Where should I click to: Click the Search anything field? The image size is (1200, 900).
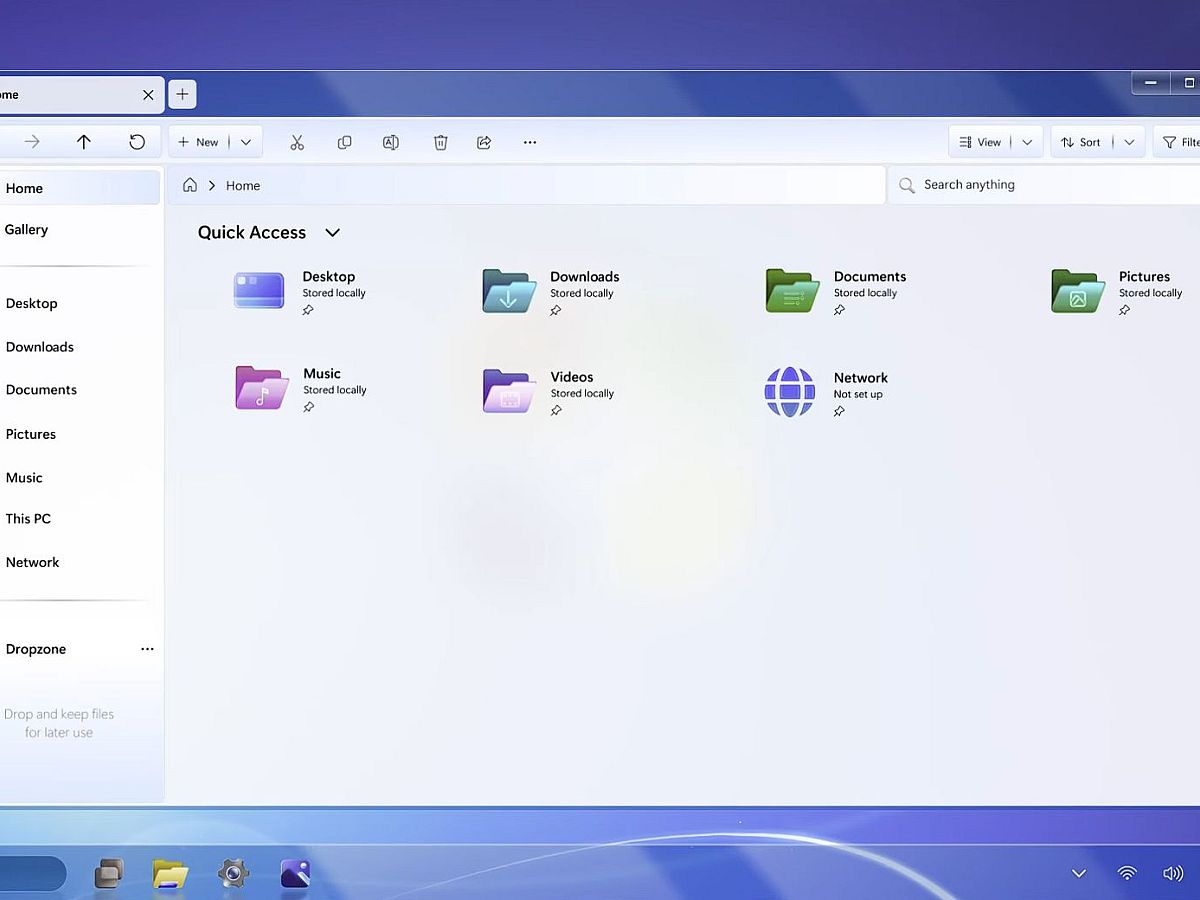[x=1040, y=185]
